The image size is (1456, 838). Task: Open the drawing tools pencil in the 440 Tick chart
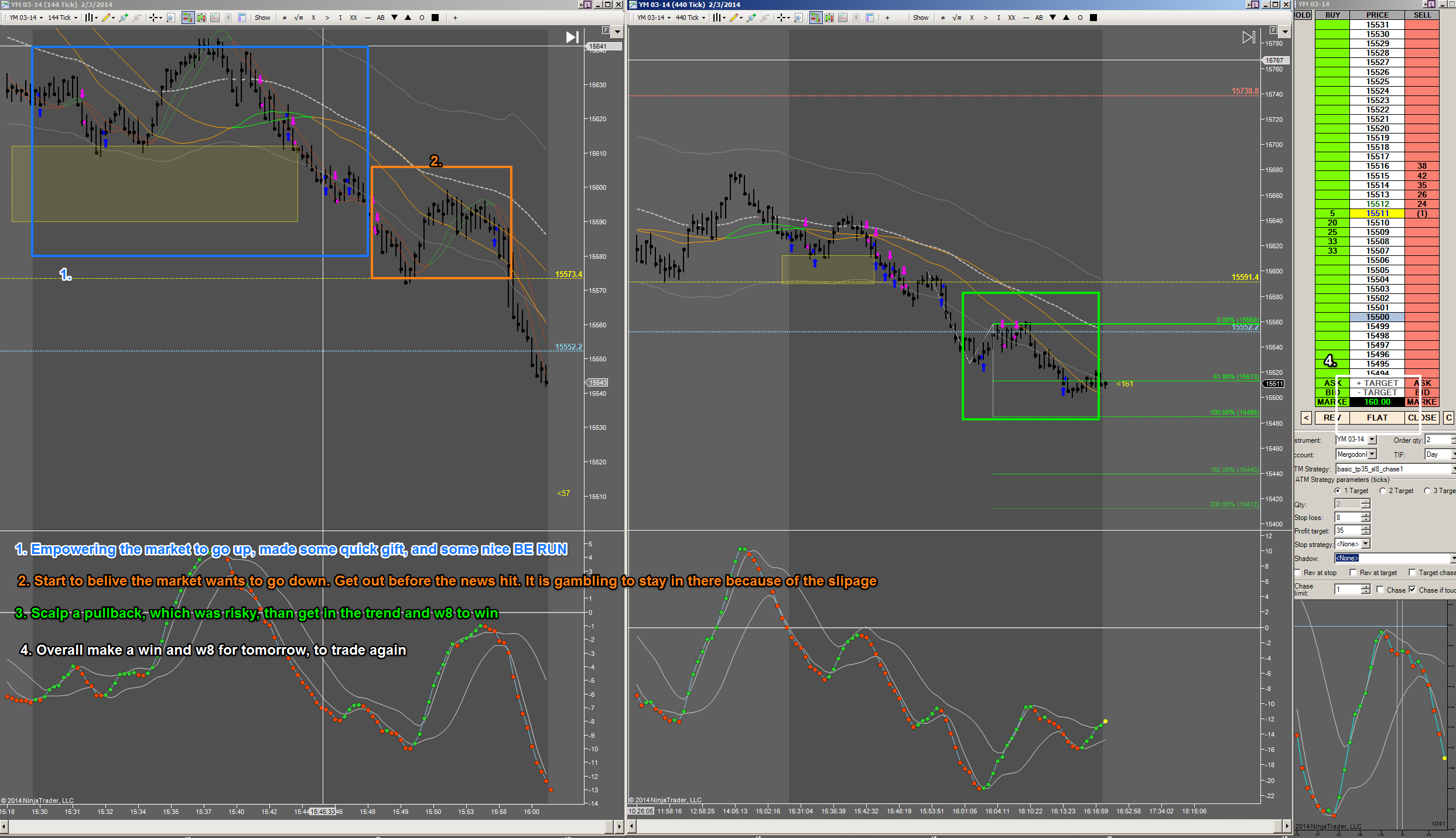point(734,18)
